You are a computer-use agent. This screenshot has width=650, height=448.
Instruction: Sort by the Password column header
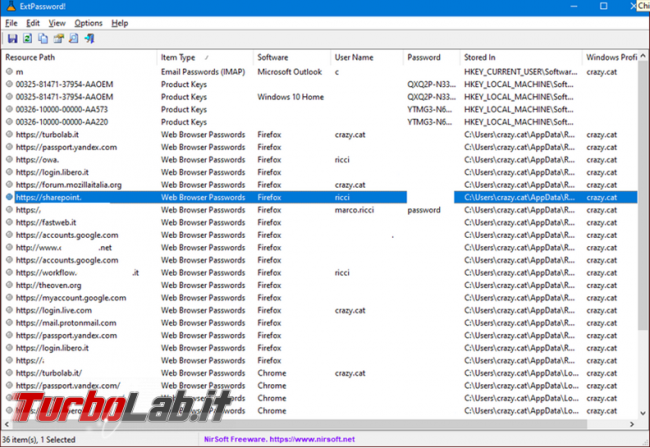[431, 57]
